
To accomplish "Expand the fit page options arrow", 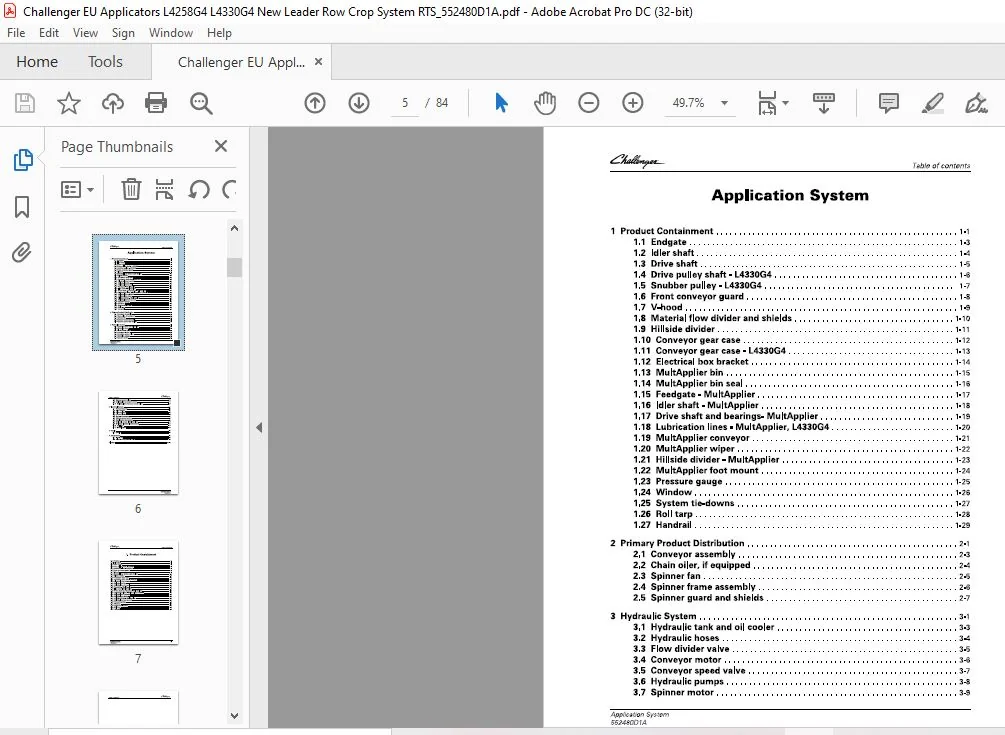I will (x=786, y=103).
